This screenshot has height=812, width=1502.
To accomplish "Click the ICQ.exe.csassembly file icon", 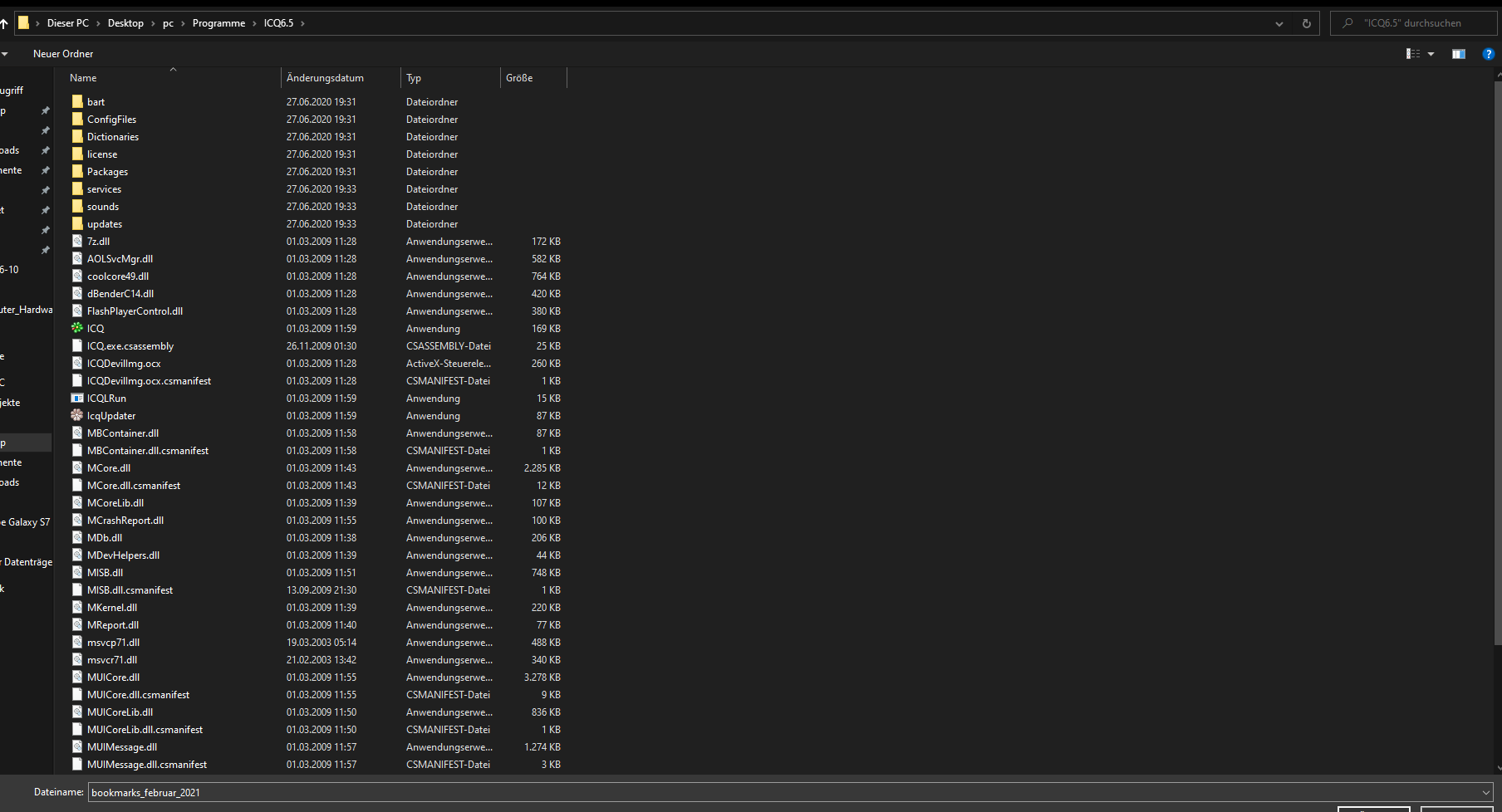I will 77,345.
